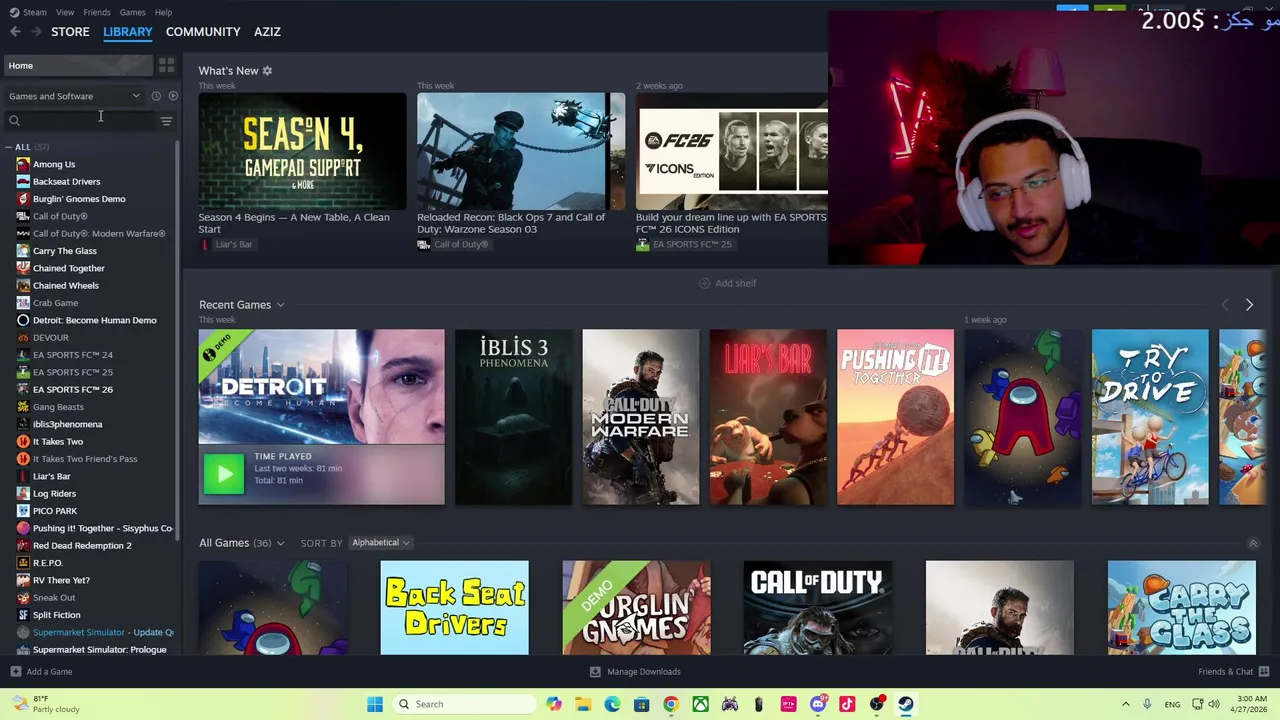Image resolution: width=1280 pixels, height=720 pixels.
Task: Open Pushing It! Together game cover
Action: pyautogui.click(x=895, y=417)
